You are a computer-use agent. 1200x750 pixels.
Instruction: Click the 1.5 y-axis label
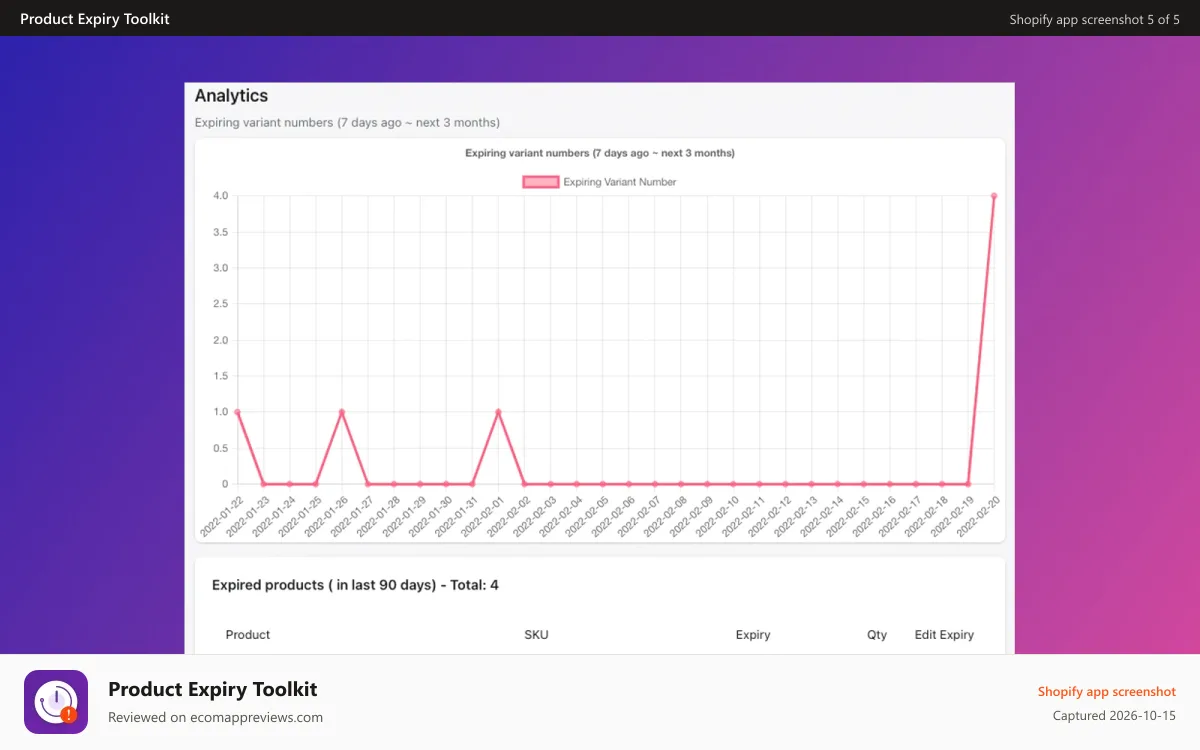[x=220, y=376]
